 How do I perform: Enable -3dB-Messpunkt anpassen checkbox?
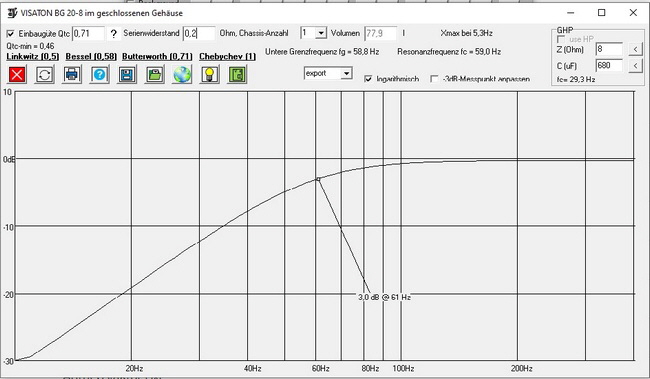[434, 79]
